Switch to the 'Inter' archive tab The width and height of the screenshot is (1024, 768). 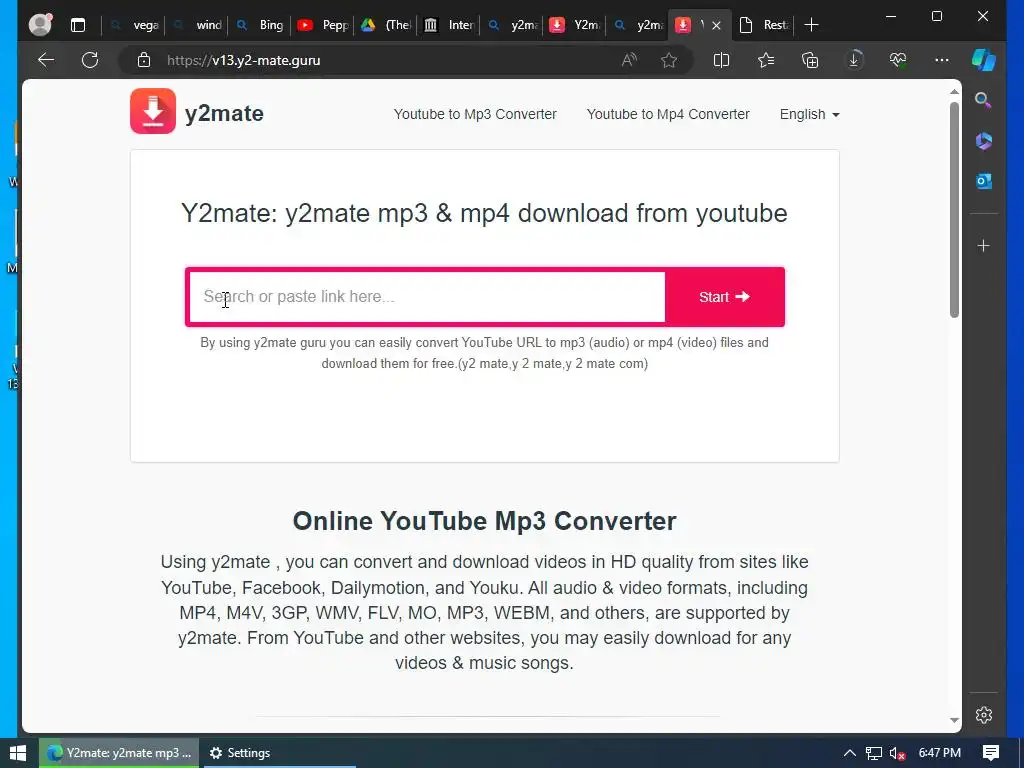coord(449,25)
